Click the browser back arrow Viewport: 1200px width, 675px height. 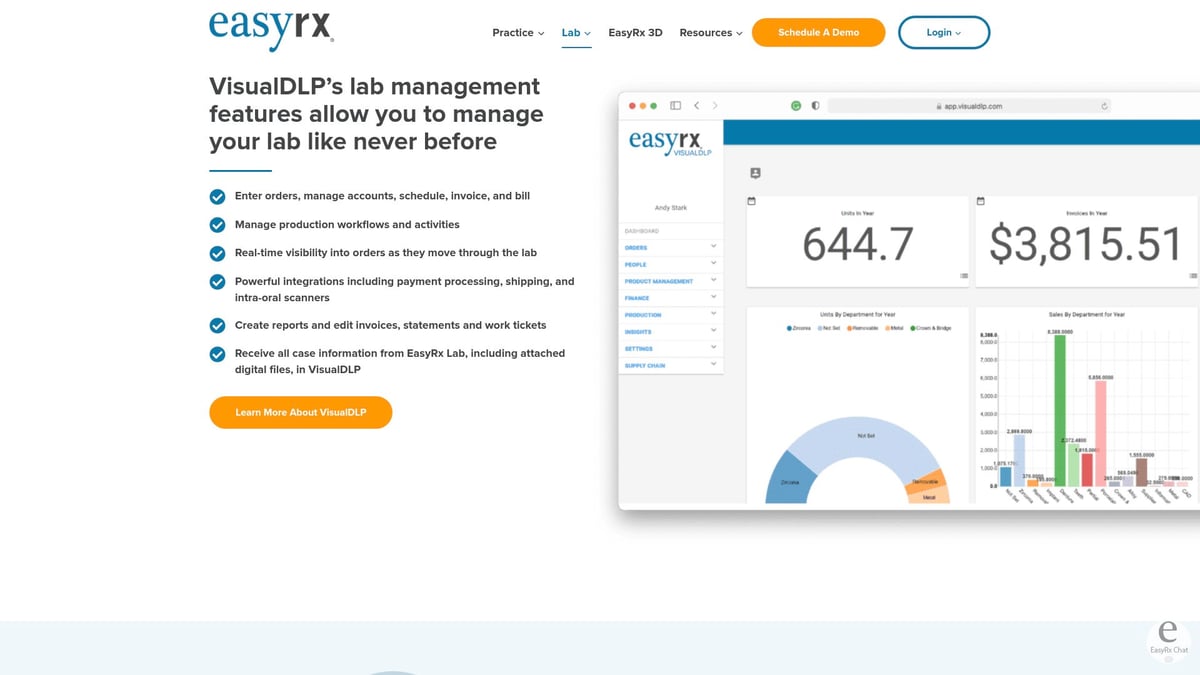tap(697, 104)
